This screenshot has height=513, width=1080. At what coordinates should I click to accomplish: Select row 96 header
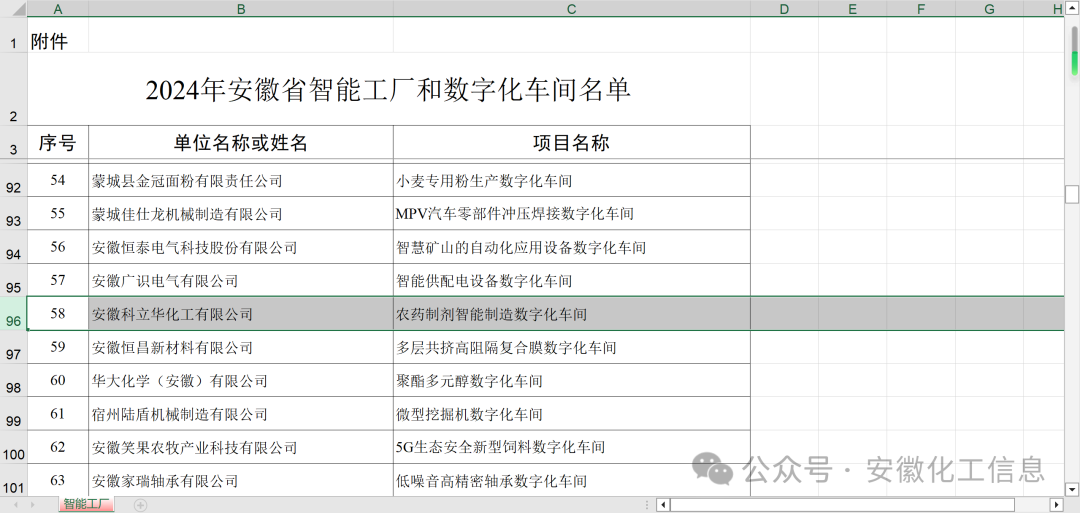coord(14,314)
